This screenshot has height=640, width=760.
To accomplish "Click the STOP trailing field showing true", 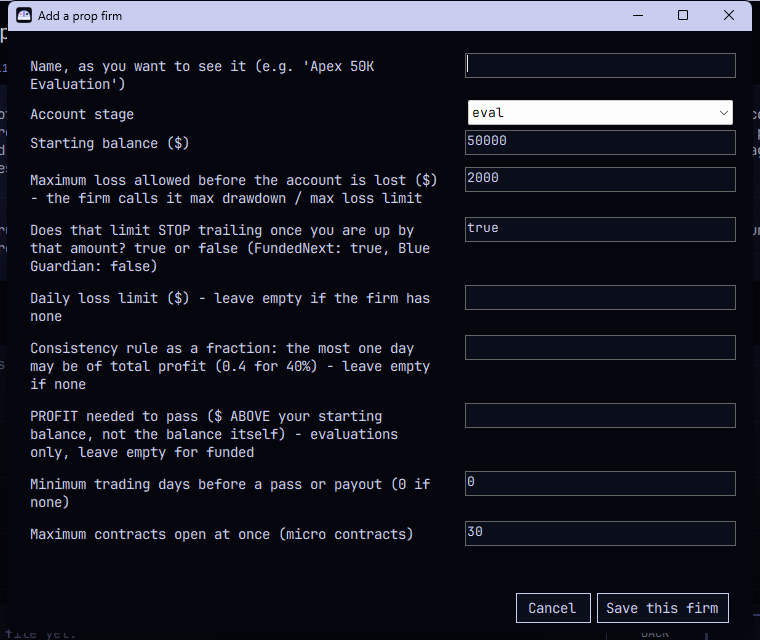I will coord(600,229).
